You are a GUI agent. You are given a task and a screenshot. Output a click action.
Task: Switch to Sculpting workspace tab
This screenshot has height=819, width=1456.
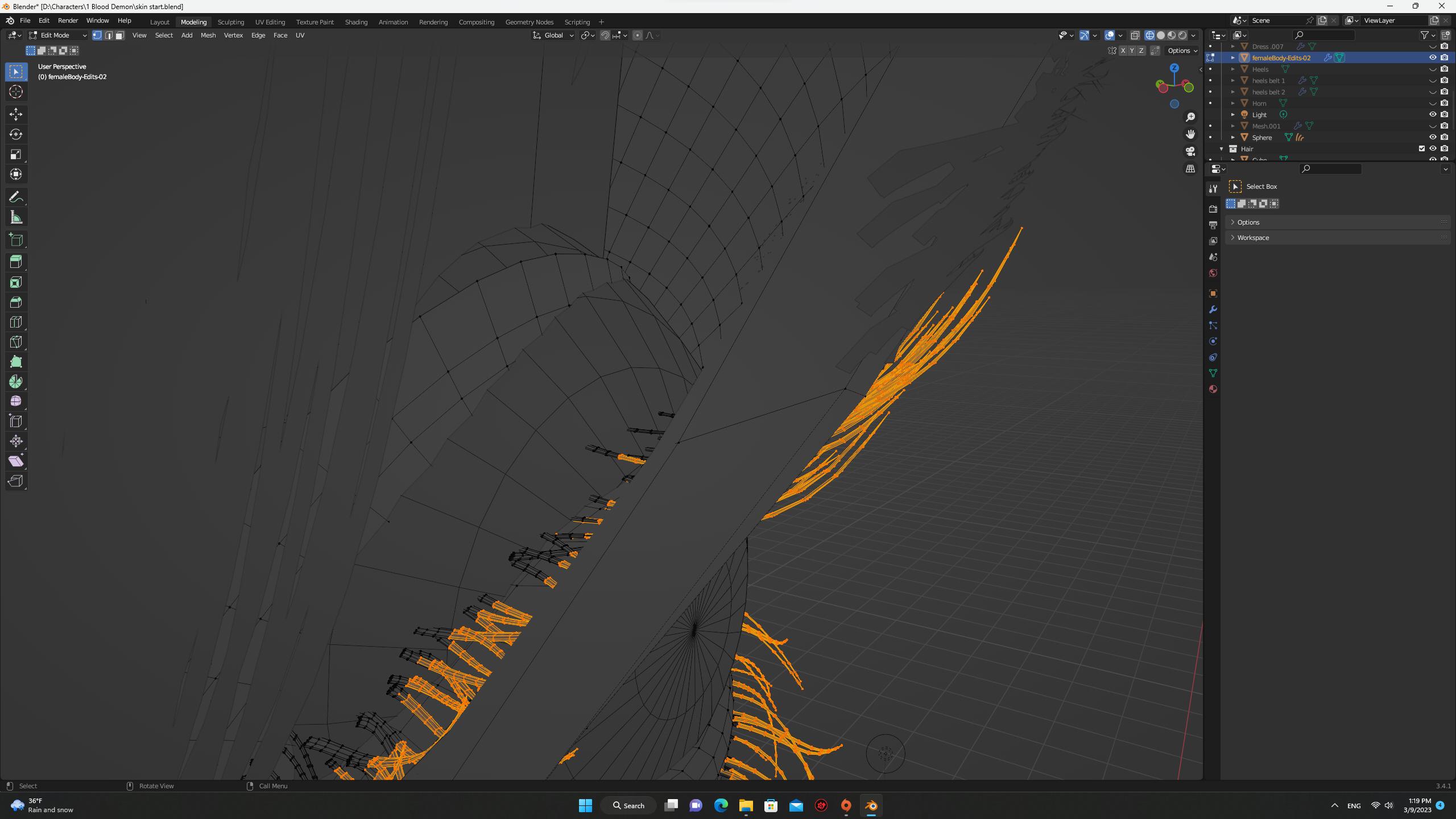click(x=230, y=22)
